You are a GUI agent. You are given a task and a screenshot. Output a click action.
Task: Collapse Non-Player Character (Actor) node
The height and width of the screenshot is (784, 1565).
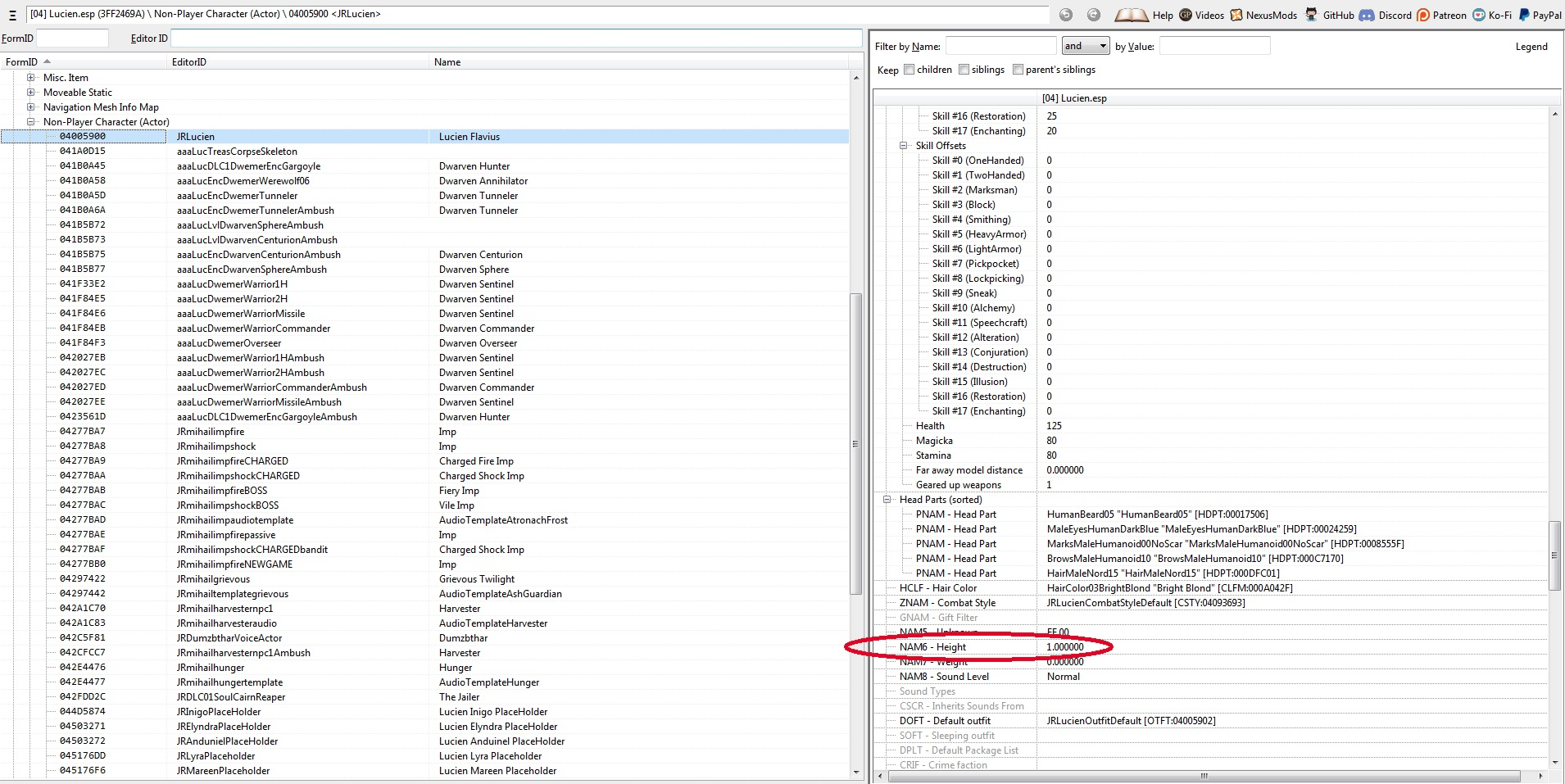coord(31,122)
